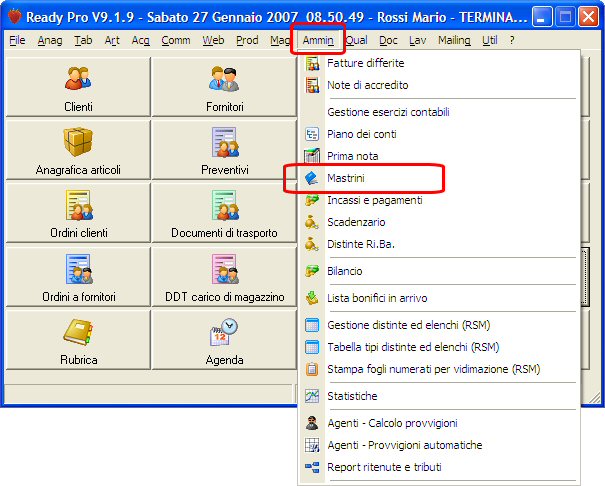Viewport: 605px width, 486px height.
Task: Open DDT carico di magazzino button
Action: coord(224,277)
